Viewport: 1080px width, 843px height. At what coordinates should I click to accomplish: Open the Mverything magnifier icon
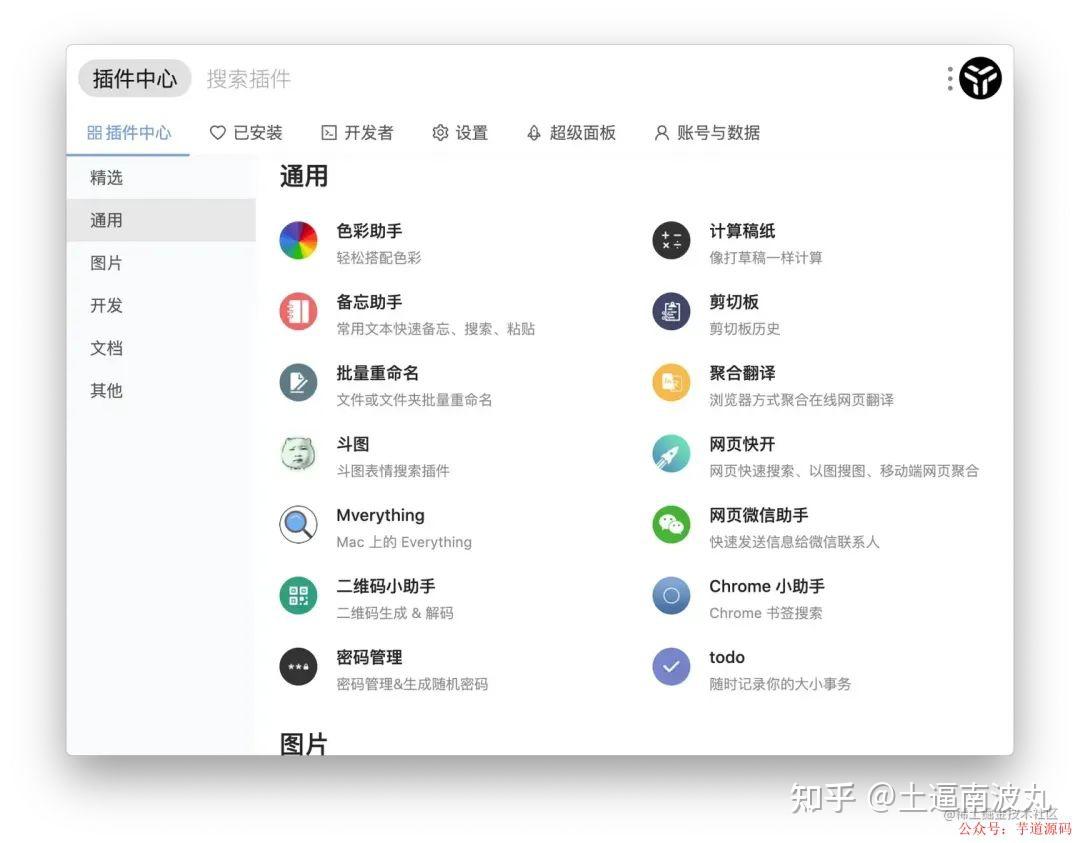pyautogui.click(x=298, y=524)
